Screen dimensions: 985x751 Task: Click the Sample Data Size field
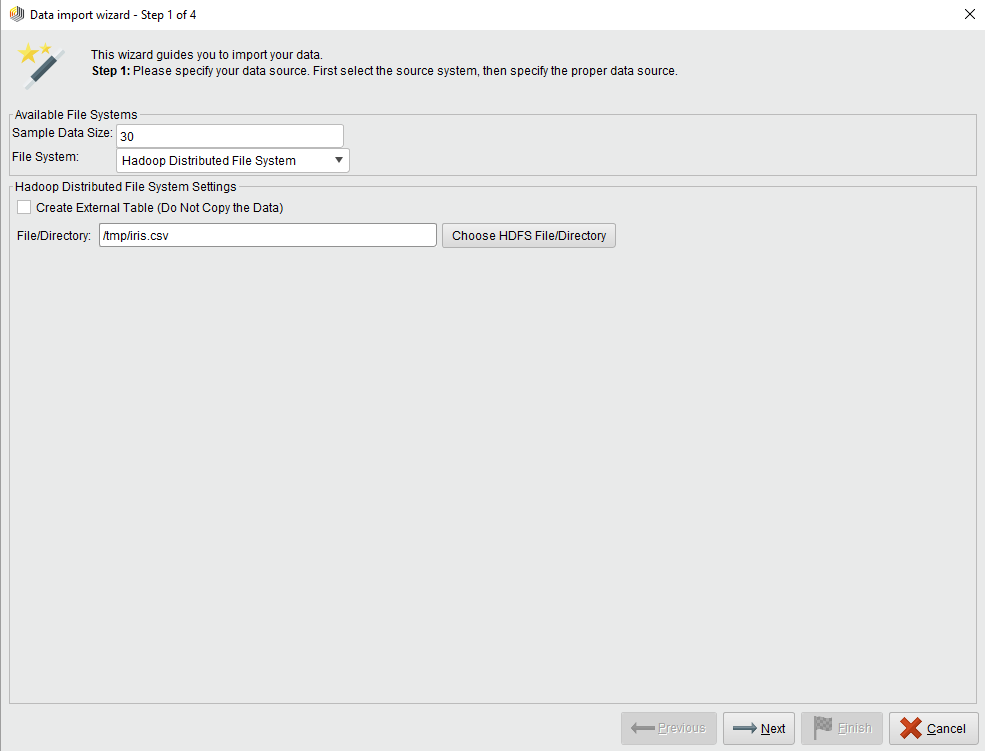[x=230, y=135]
